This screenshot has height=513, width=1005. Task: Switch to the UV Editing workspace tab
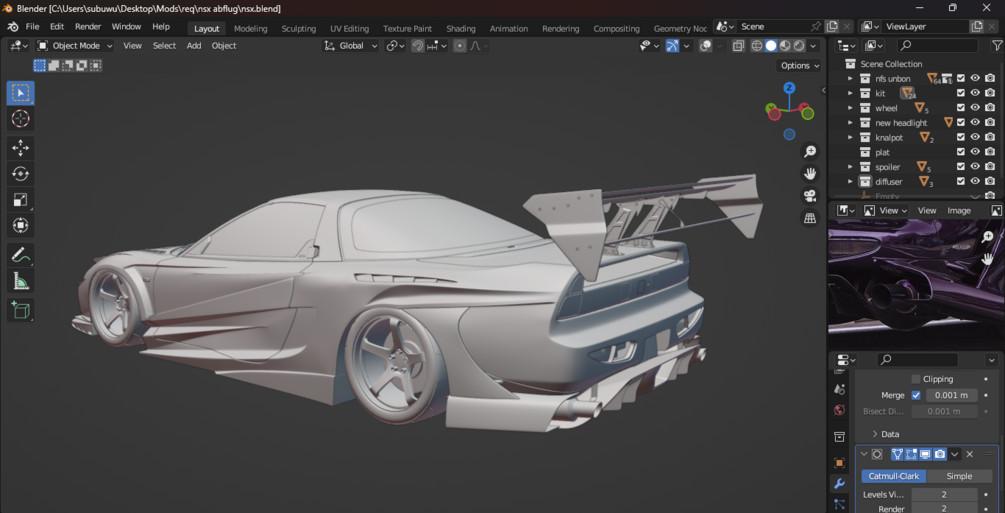(x=349, y=28)
